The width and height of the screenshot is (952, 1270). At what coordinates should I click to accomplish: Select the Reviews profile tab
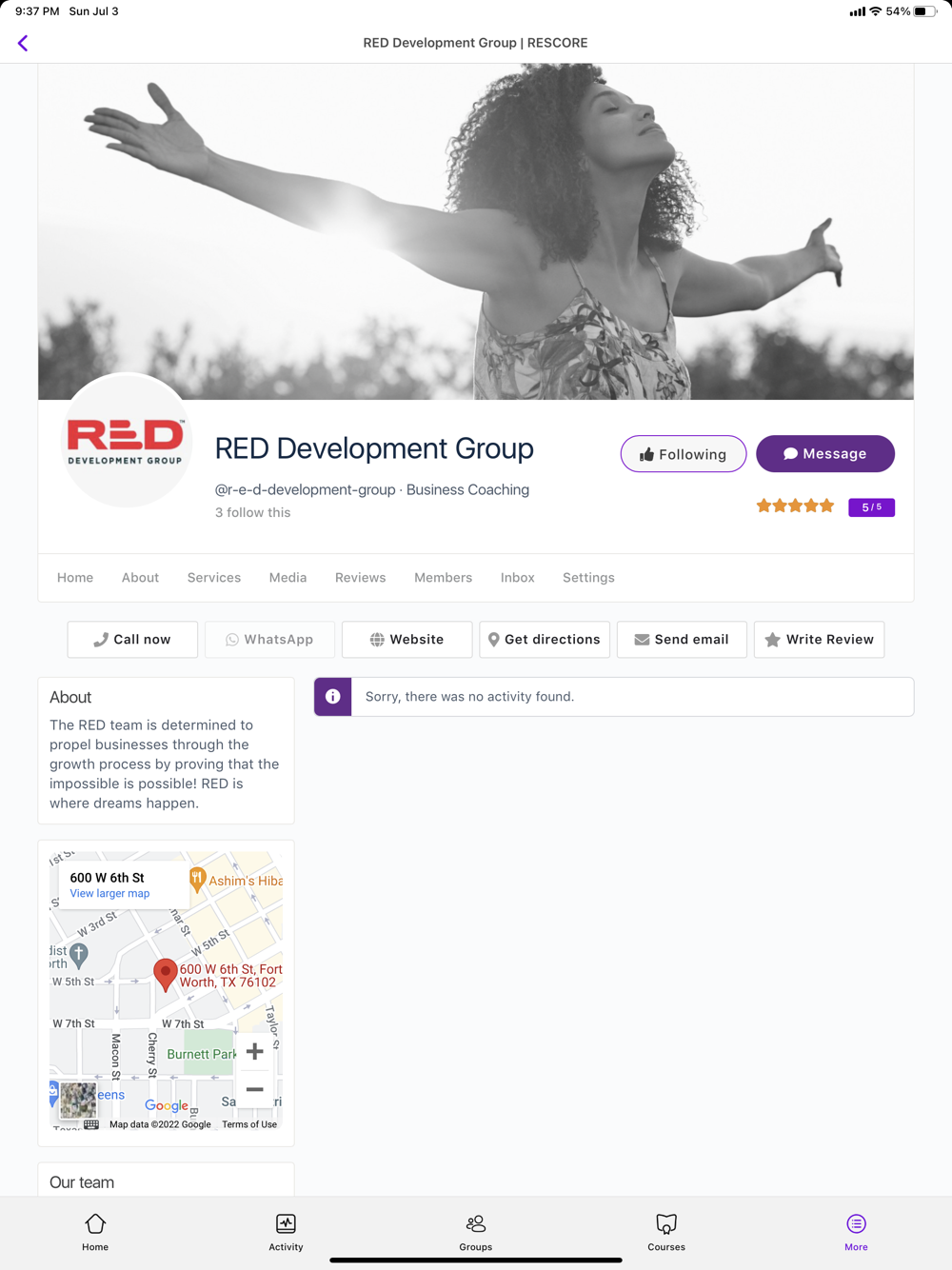pos(360,578)
